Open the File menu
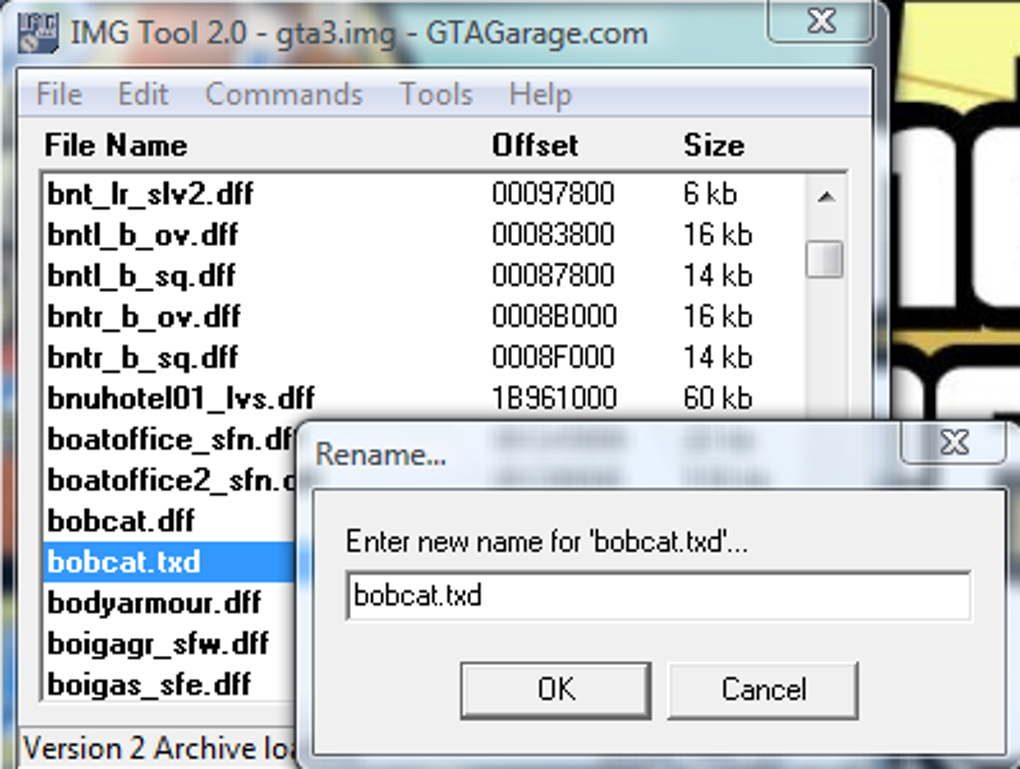Image resolution: width=1020 pixels, height=769 pixels. pyautogui.click(x=59, y=94)
